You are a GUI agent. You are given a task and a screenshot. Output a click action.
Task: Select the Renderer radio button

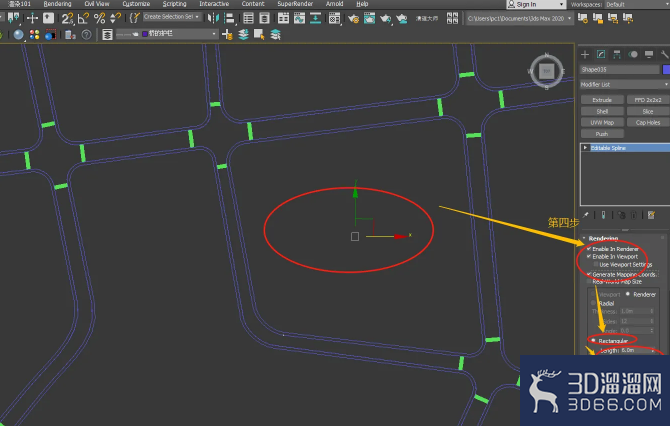pyautogui.click(x=628, y=294)
